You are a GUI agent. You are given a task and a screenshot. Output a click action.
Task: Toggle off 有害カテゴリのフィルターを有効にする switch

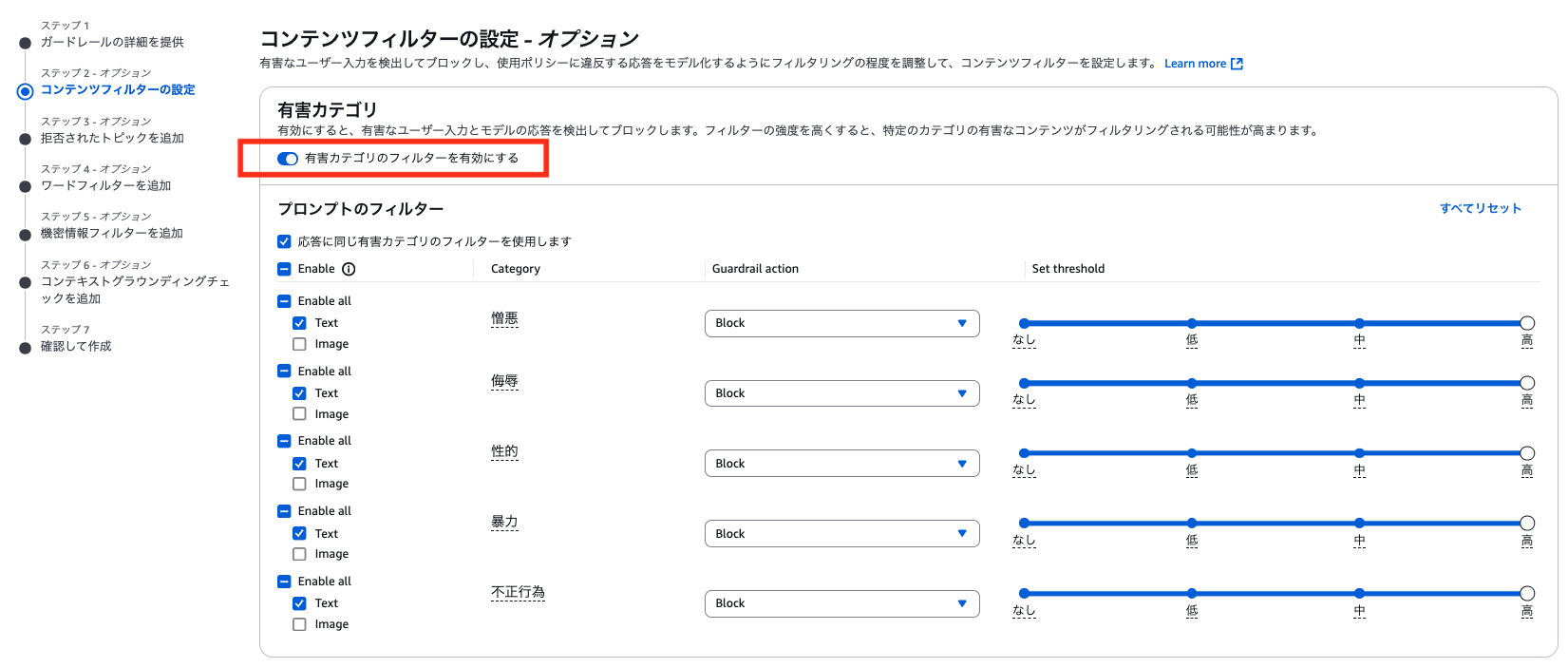(288, 159)
